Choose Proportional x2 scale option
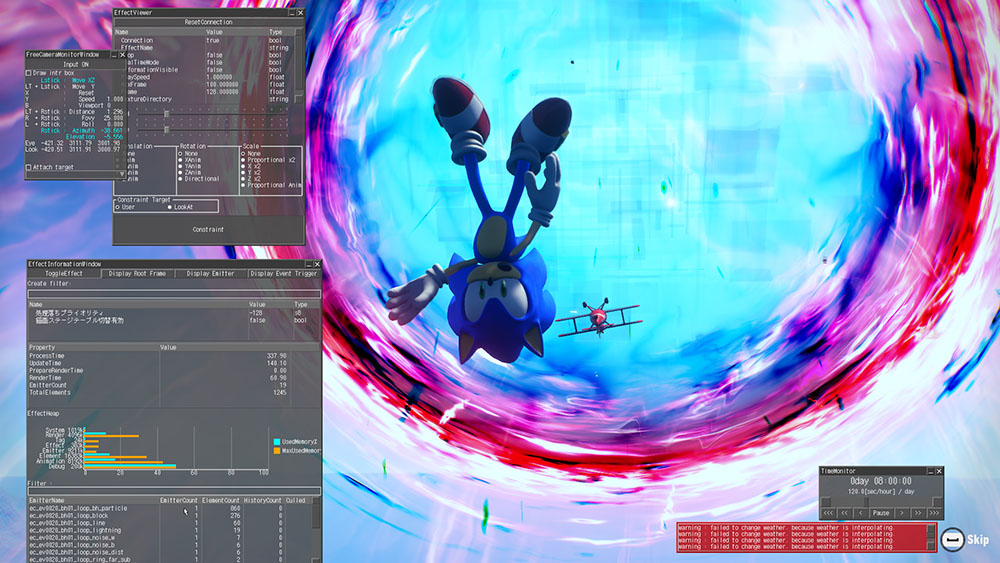The width and height of the screenshot is (1000, 563). pyautogui.click(x=243, y=160)
